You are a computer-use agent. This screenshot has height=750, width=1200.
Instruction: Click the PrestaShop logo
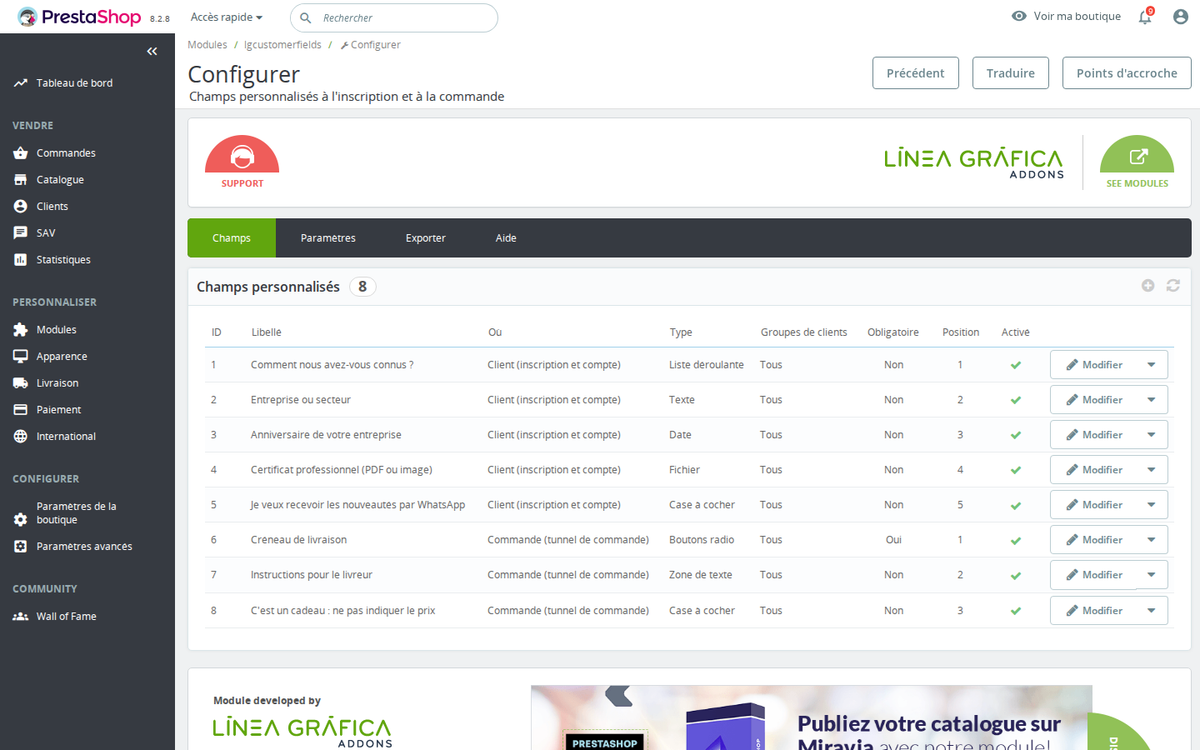[x=80, y=16]
